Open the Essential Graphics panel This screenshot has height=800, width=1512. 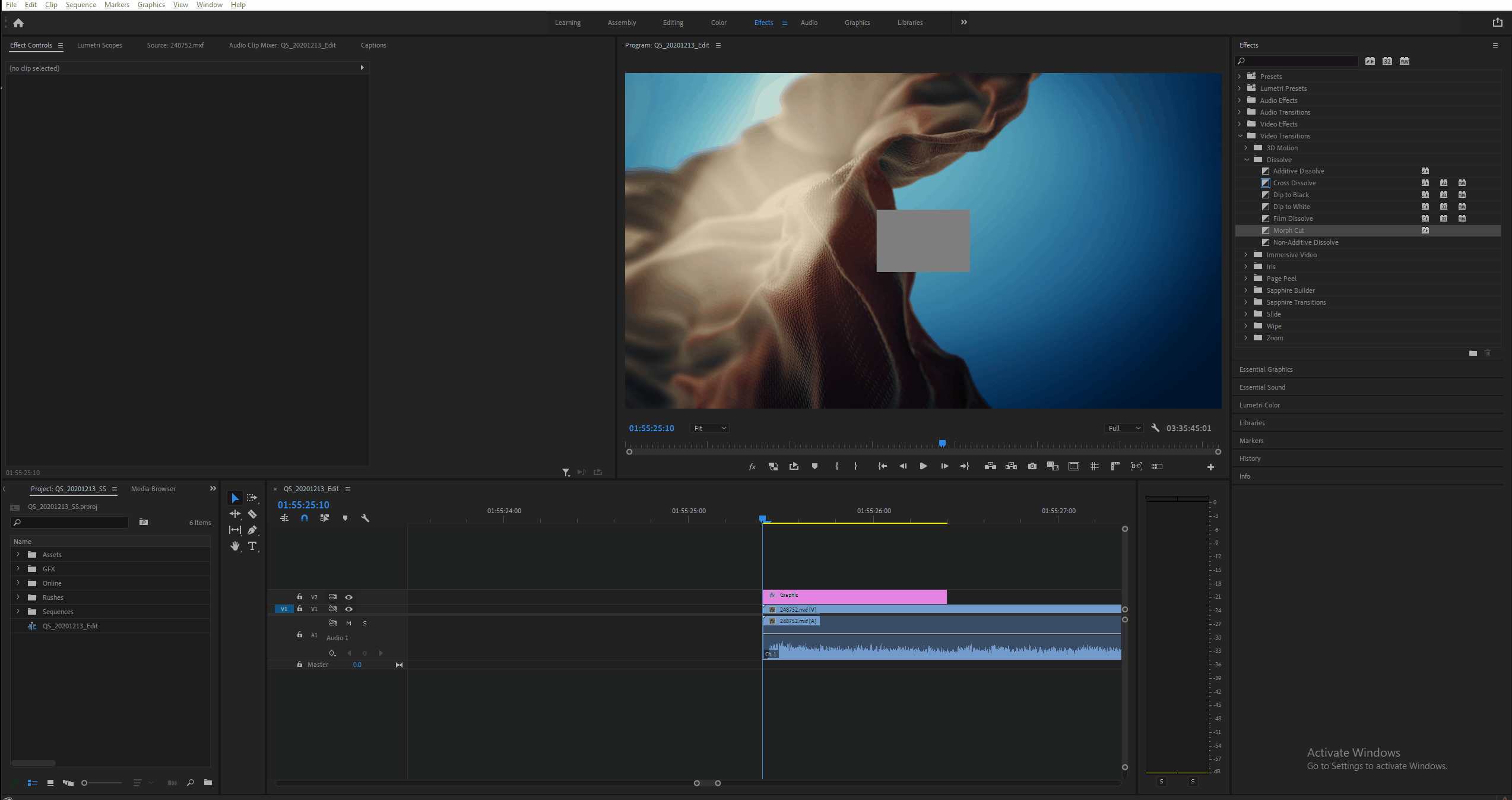click(x=1266, y=369)
